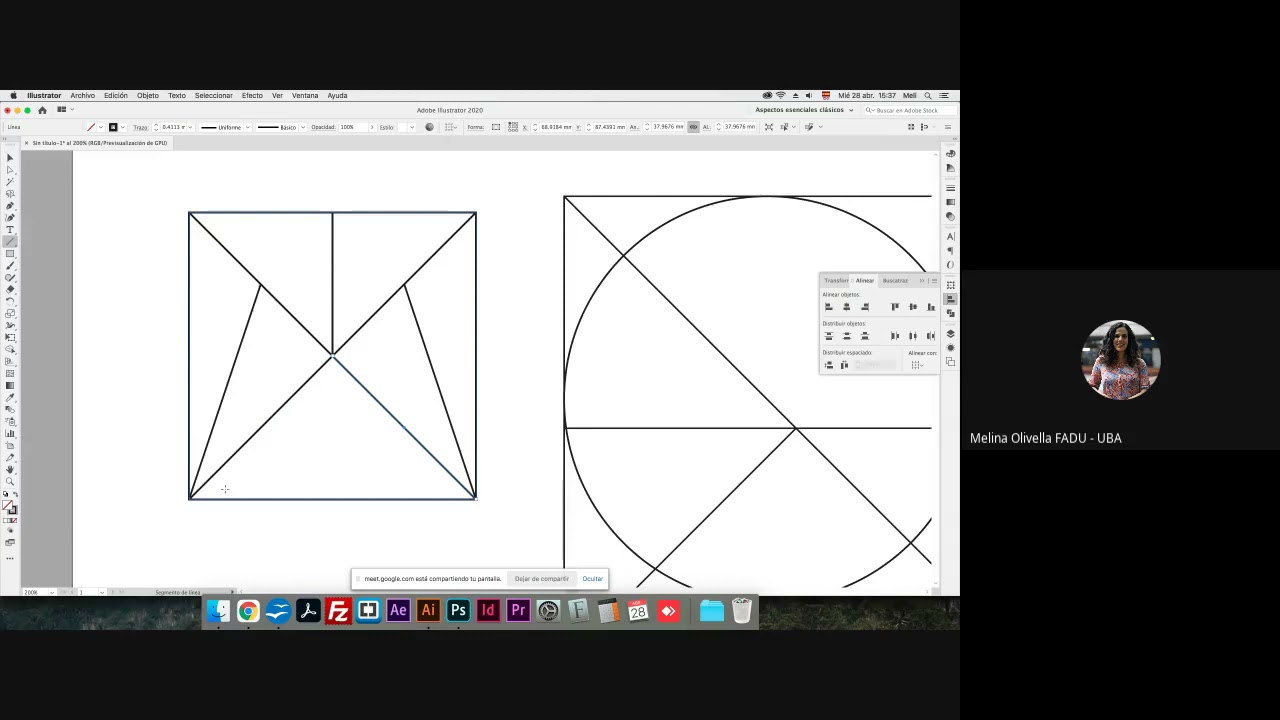1280x720 pixels.
Task: Open Aspectos esenciales clásicos workspace switcher
Action: (x=804, y=110)
